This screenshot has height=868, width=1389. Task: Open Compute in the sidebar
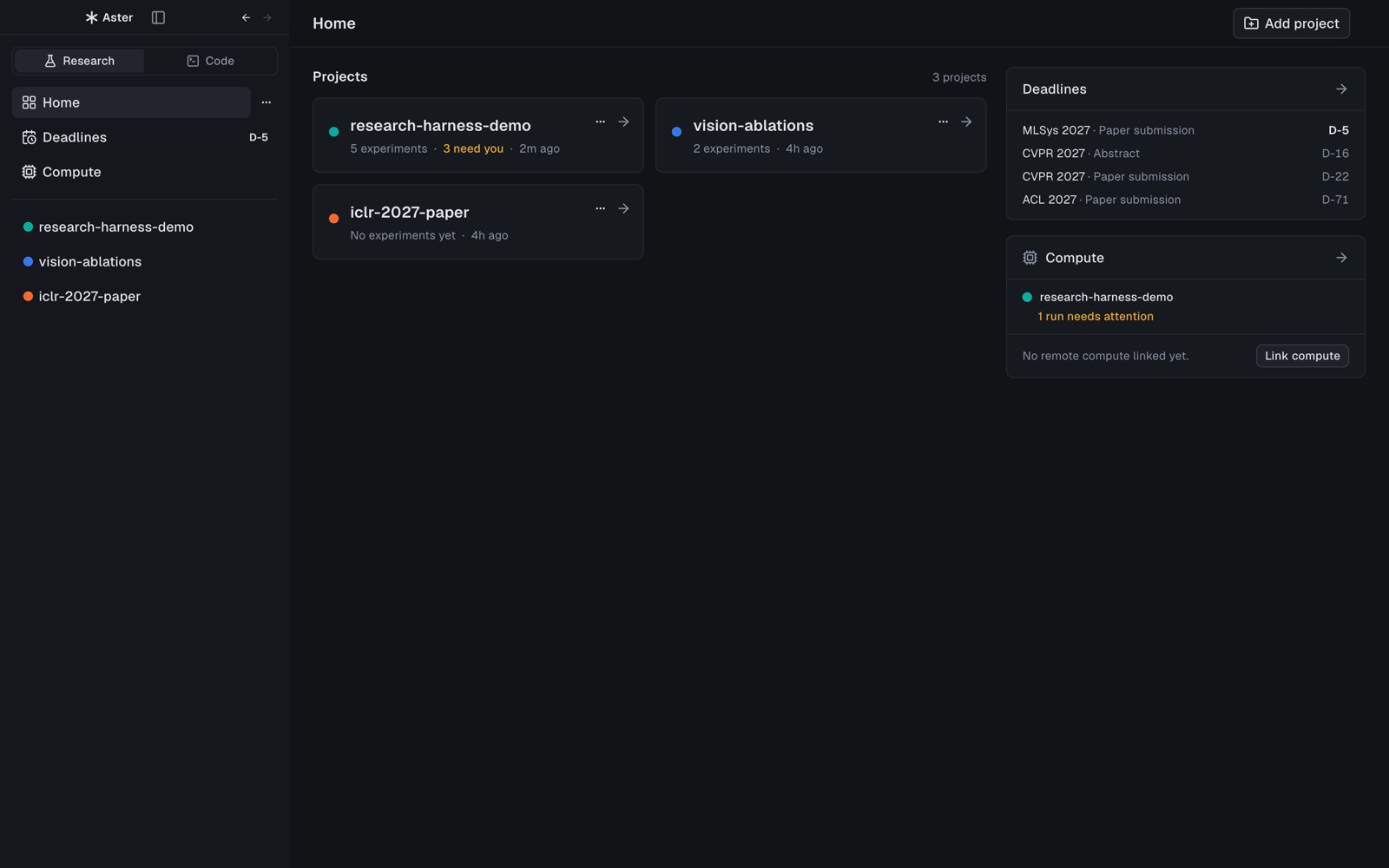(144, 172)
